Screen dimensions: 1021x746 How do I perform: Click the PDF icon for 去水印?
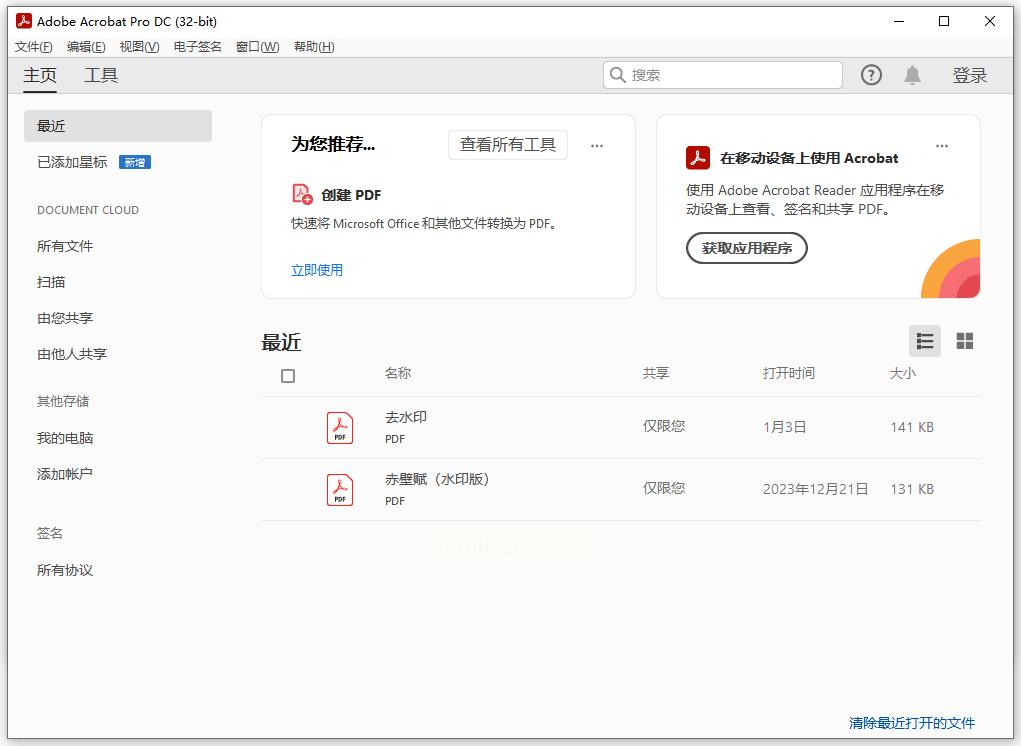[340, 428]
